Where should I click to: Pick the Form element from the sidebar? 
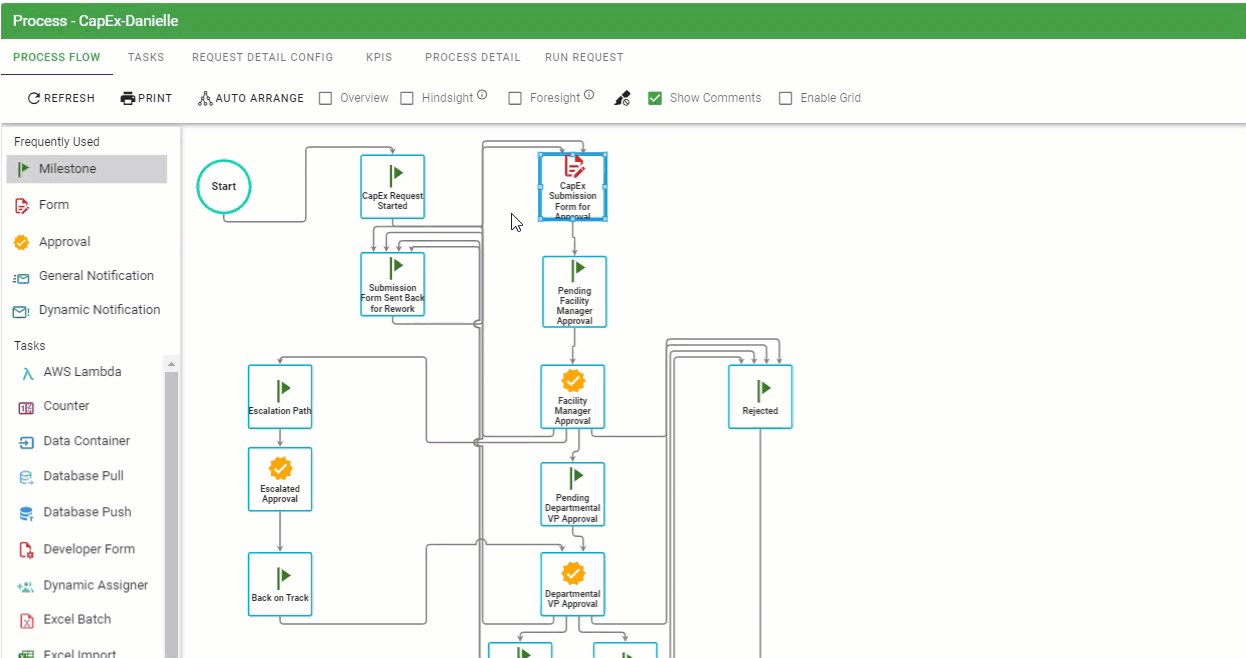54,205
